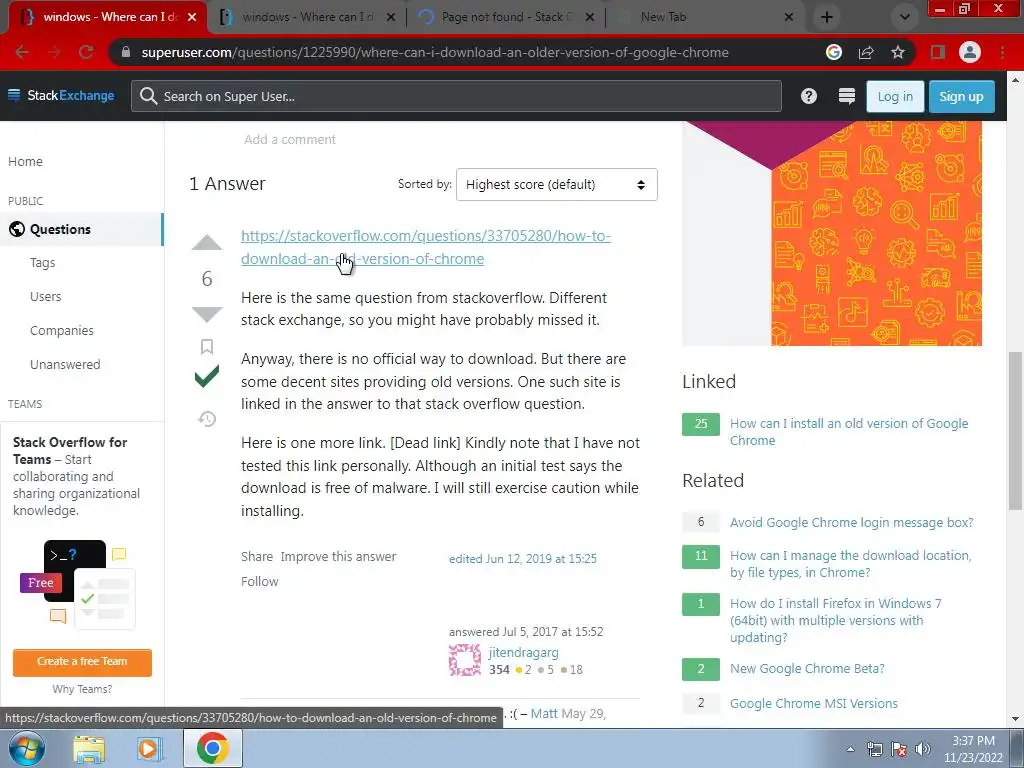Switch to the New Tab tab
This screenshot has height=768, width=1024.
click(x=704, y=17)
